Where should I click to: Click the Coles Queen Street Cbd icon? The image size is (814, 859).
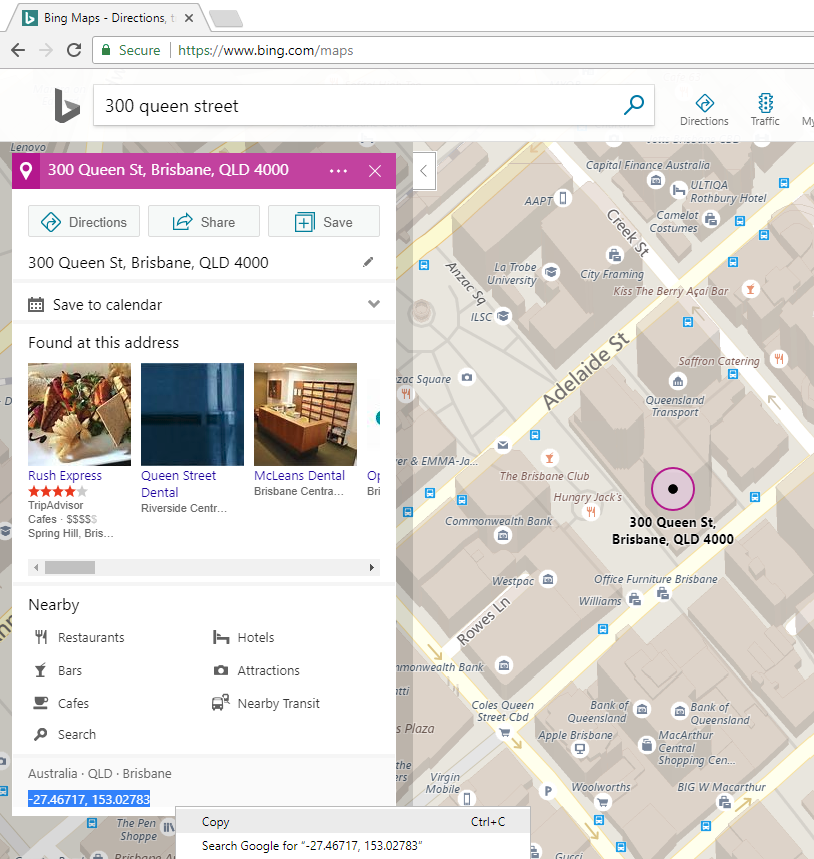point(505,732)
